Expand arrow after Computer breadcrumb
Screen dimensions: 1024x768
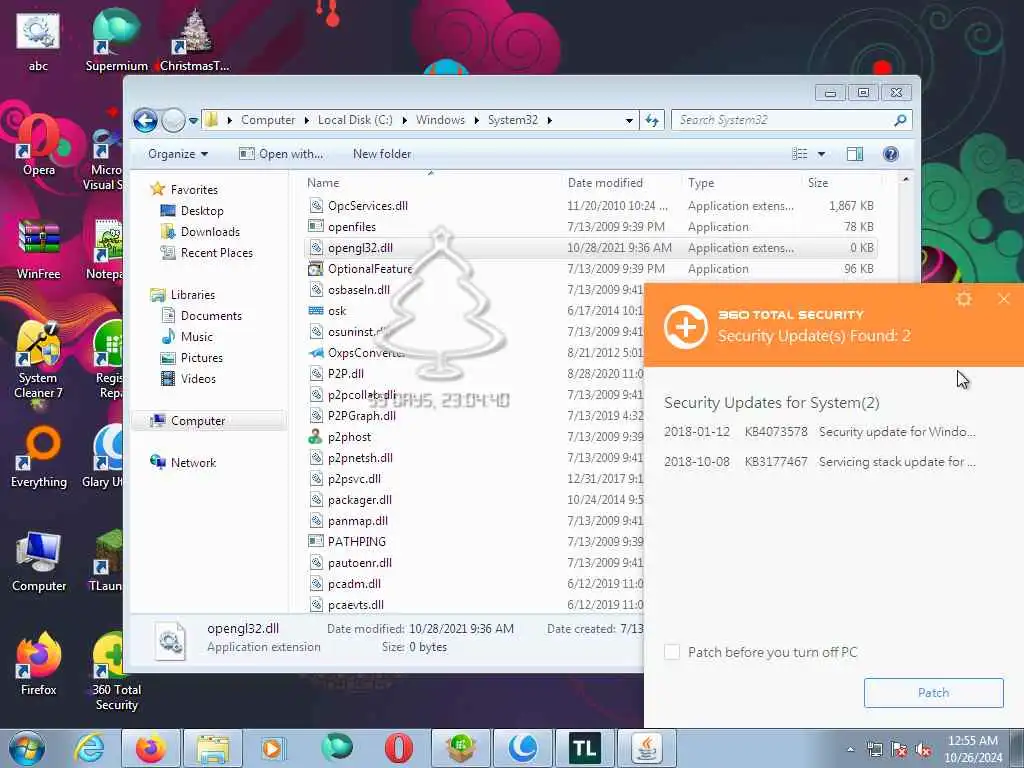pos(306,120)
